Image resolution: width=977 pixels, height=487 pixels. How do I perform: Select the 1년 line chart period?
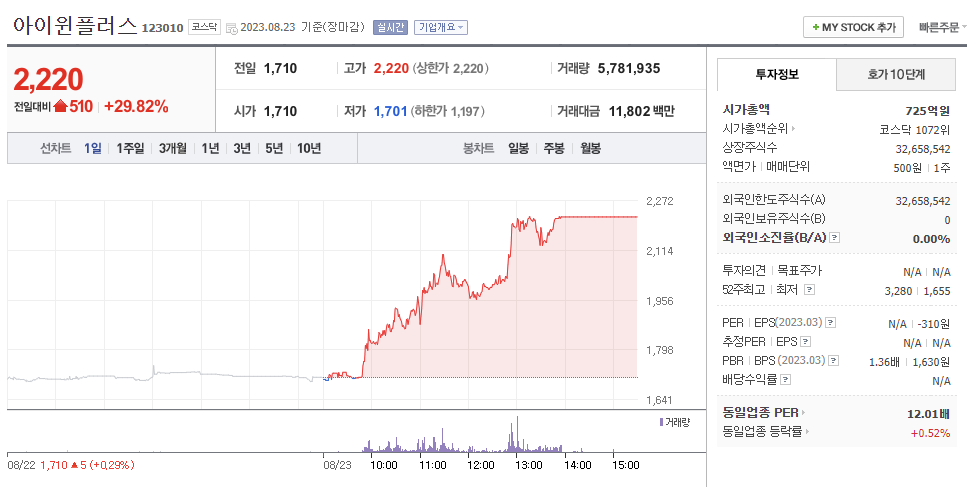210,148
